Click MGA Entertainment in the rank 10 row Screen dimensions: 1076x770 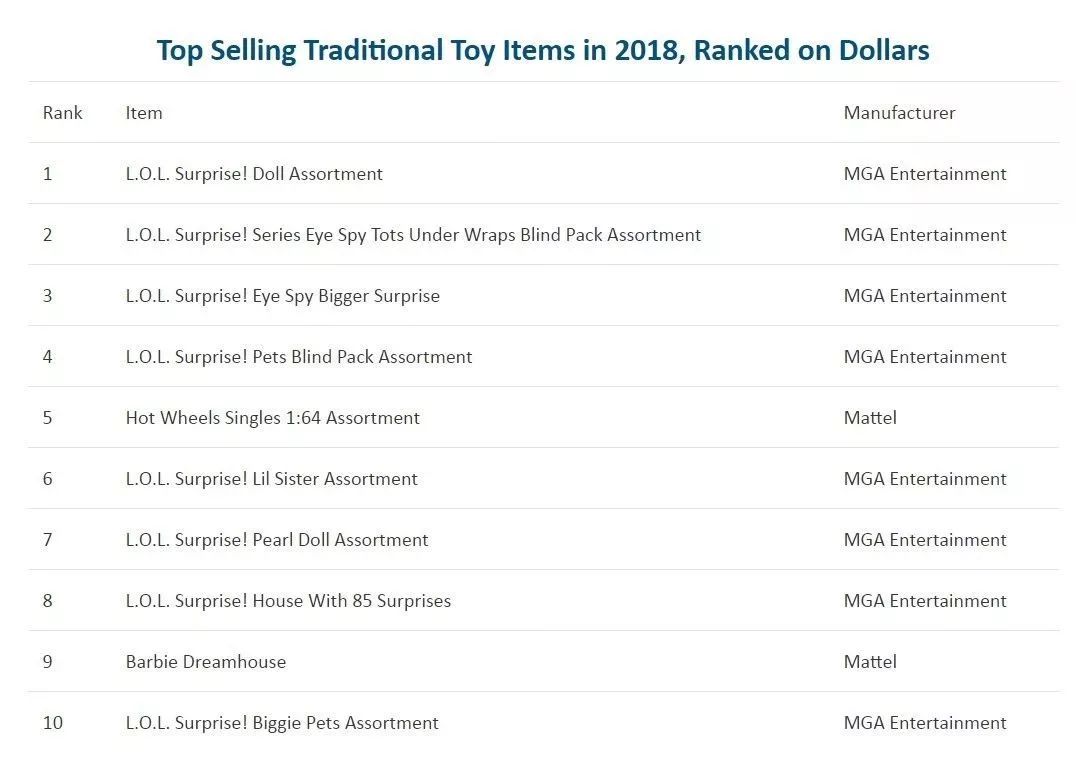pyautogui.click(x=925, y=723)
